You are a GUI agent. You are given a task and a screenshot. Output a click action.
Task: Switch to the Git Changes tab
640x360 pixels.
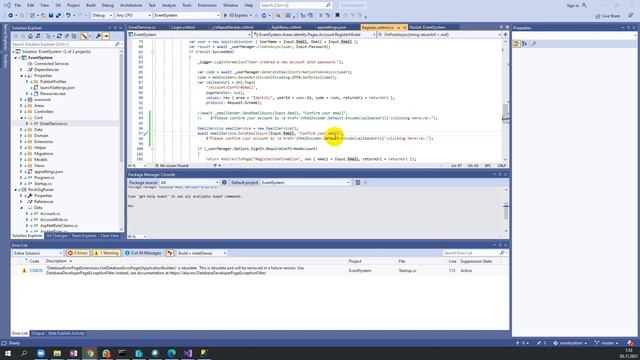(x=57, y=236)
